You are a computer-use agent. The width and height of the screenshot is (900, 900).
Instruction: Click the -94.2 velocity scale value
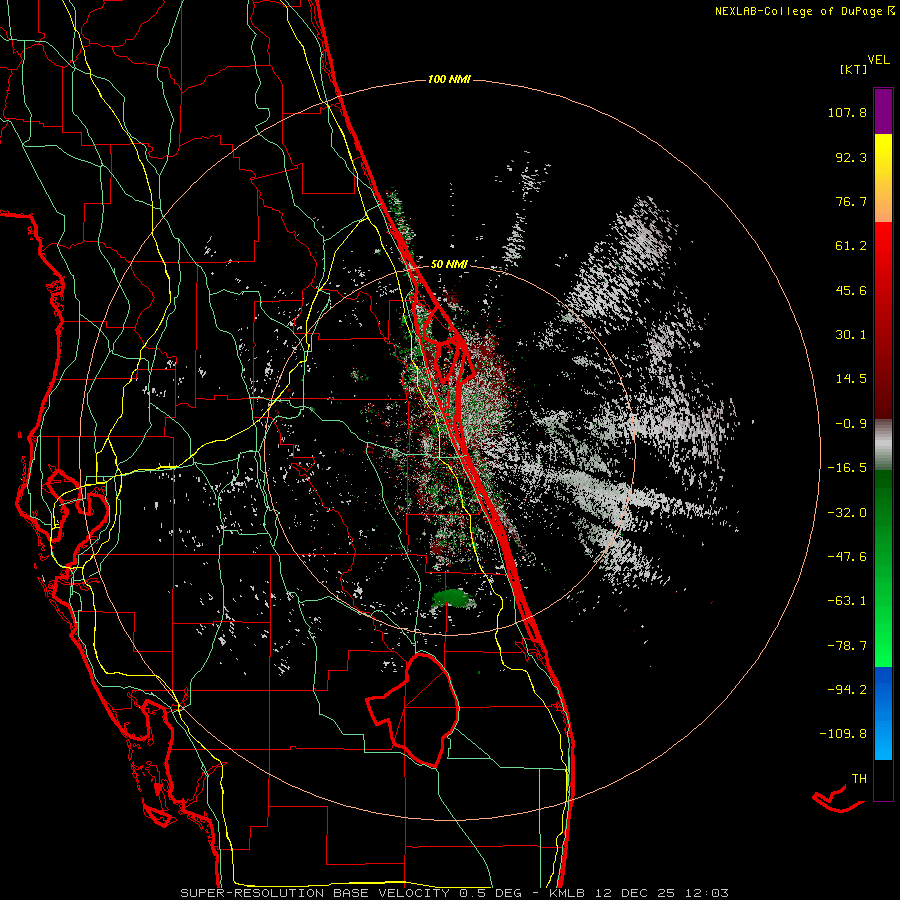[x=847, y=689]
